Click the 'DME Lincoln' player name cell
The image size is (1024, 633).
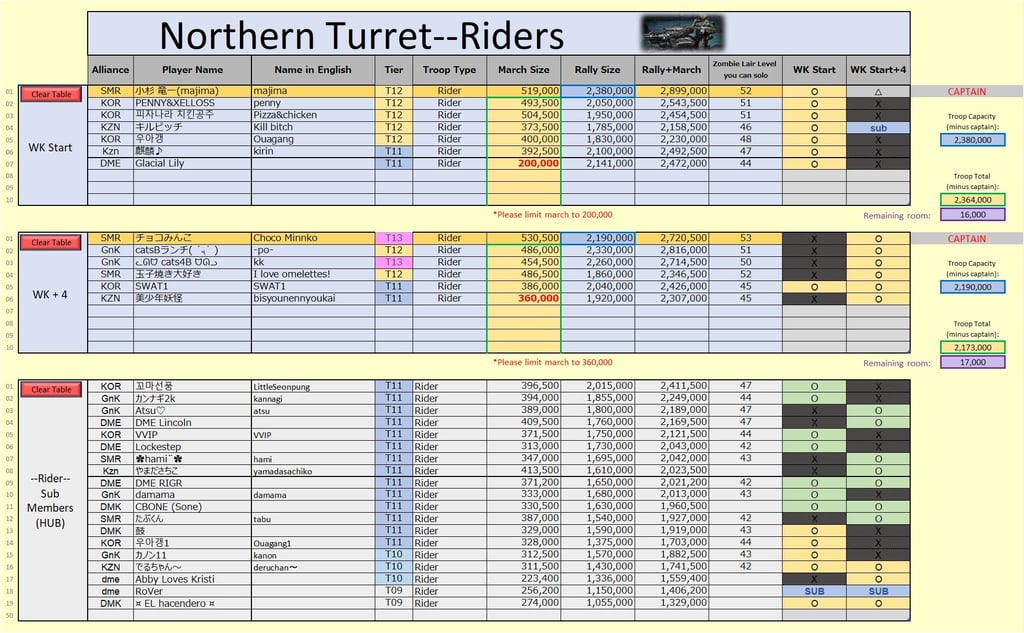pyautogui.click(x=192, y=423)
